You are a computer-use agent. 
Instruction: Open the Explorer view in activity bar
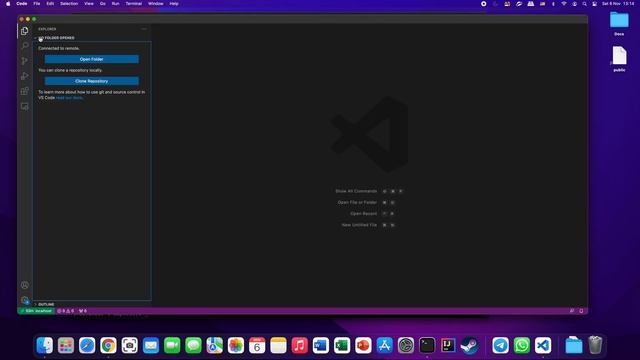point(25,31)
